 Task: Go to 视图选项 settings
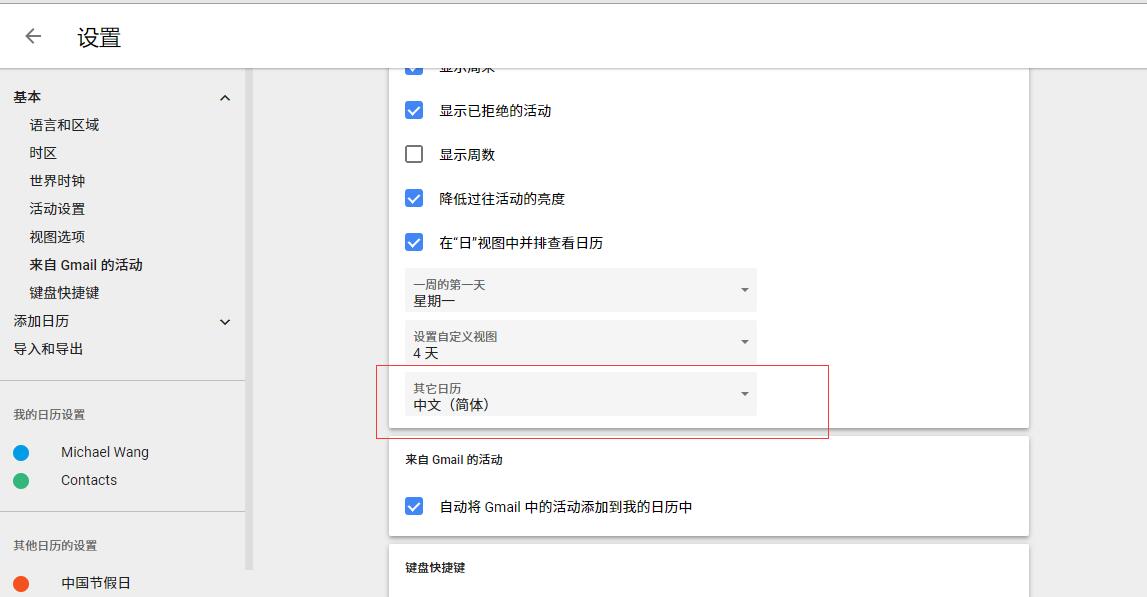(x=57, y=236)
